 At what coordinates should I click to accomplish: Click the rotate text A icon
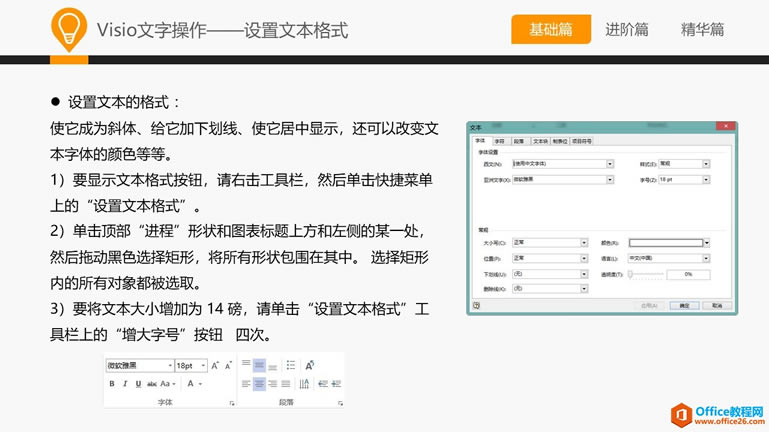tap(309, 365)
